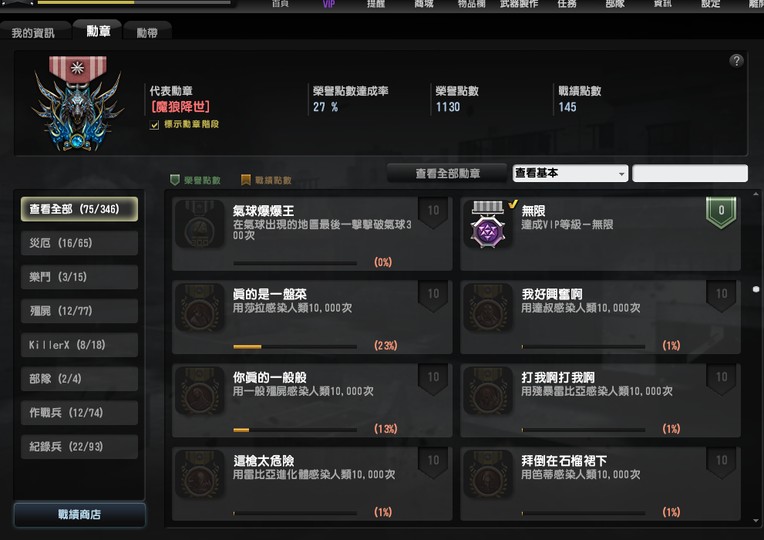Image resolution: width=764 pixels, height=540 pixels.
Task: Click the green honor points badge on 無限
Action: 721,212
